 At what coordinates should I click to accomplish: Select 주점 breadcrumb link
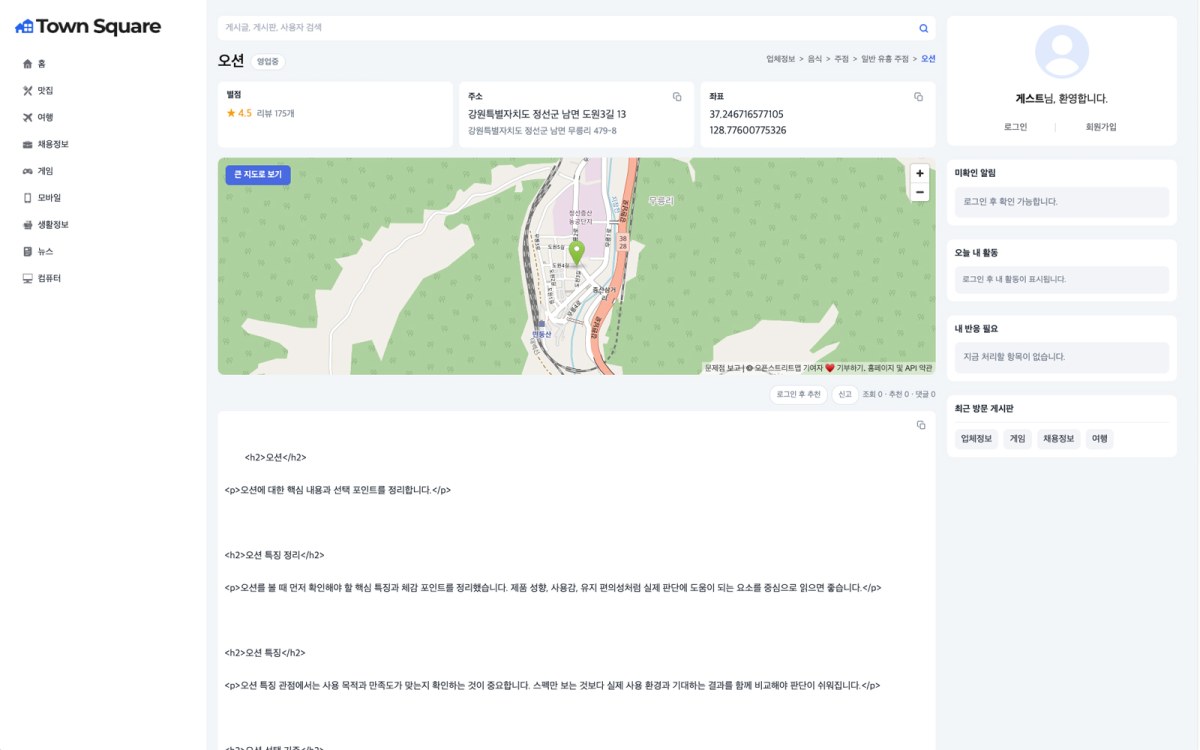click(x=841, y=59)
